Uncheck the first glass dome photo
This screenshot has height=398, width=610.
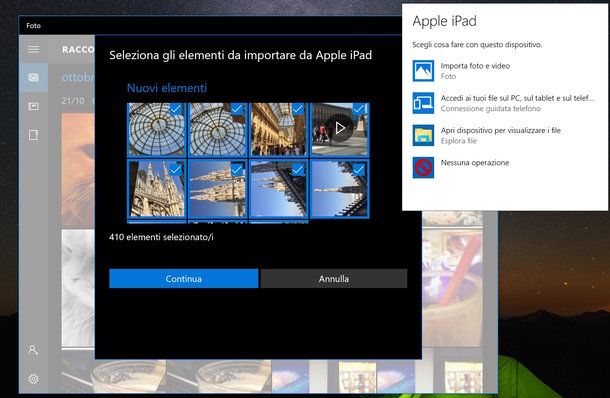click(175, 109)
